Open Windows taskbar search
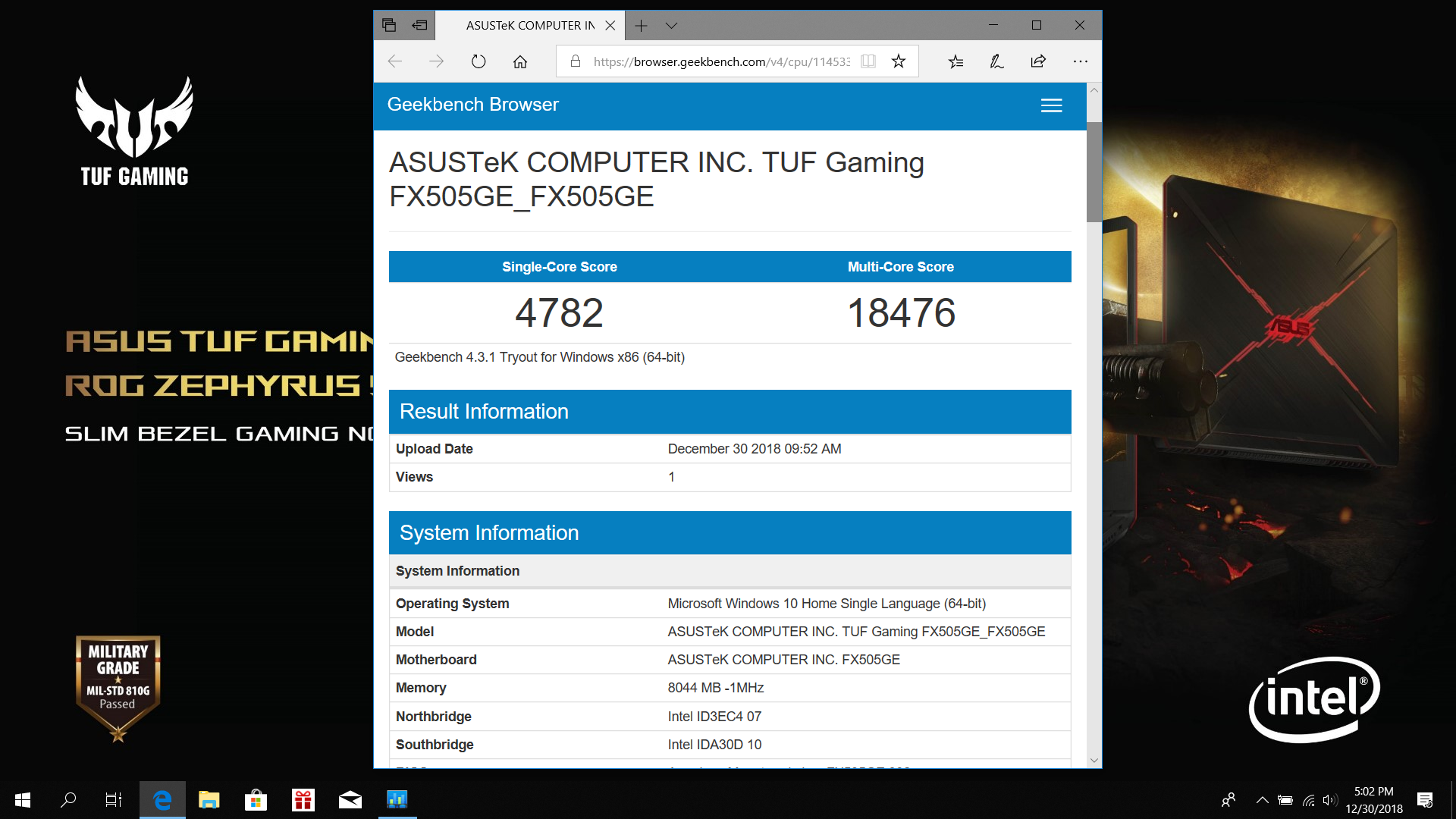Screen dimensions: 1456x819 [68, 800]
